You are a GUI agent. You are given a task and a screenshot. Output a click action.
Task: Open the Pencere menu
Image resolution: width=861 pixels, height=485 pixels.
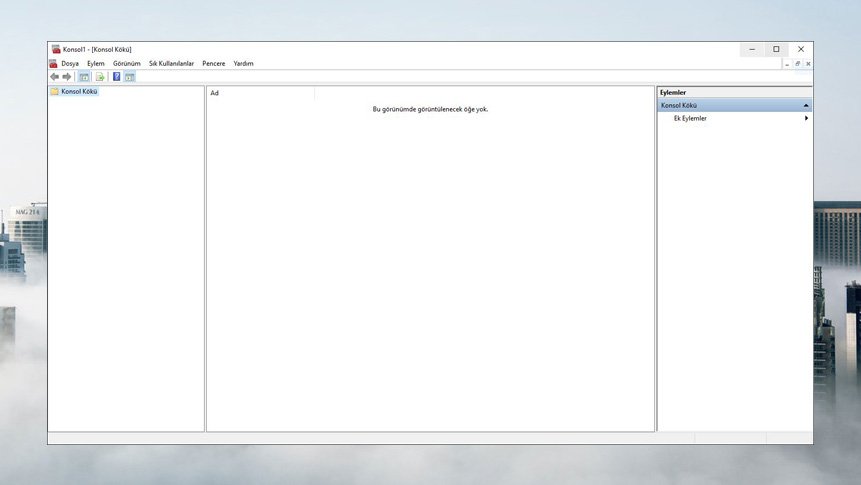pyautogui.click(x=214, y=63)
